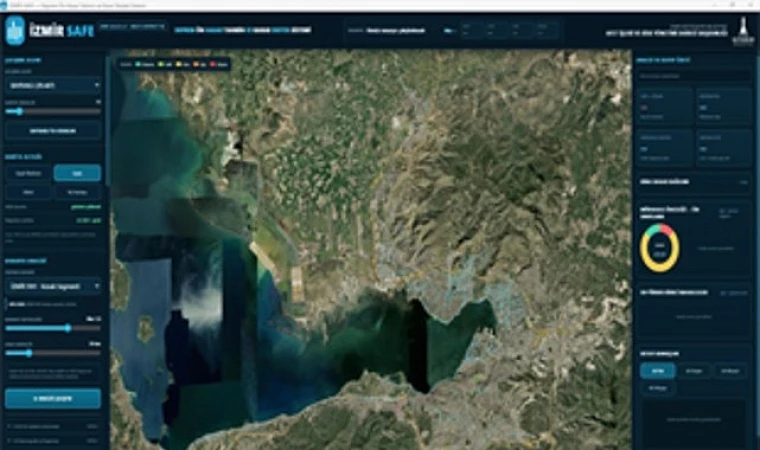Click the outlined button below the first slider
760x450 pixels.
point(53,131)
